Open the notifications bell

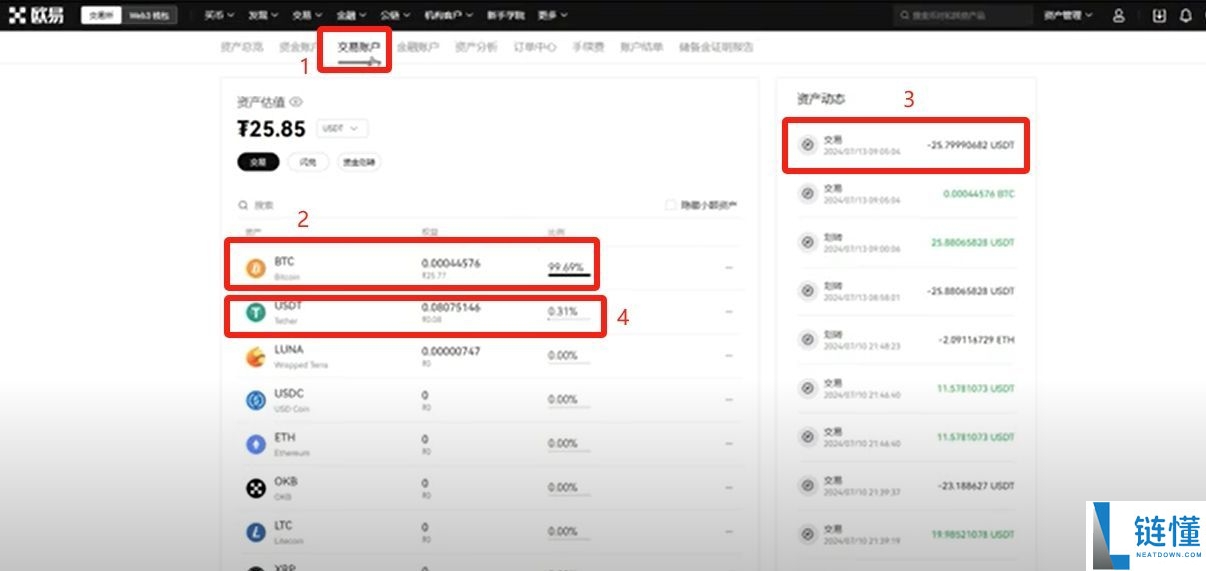1186,16
